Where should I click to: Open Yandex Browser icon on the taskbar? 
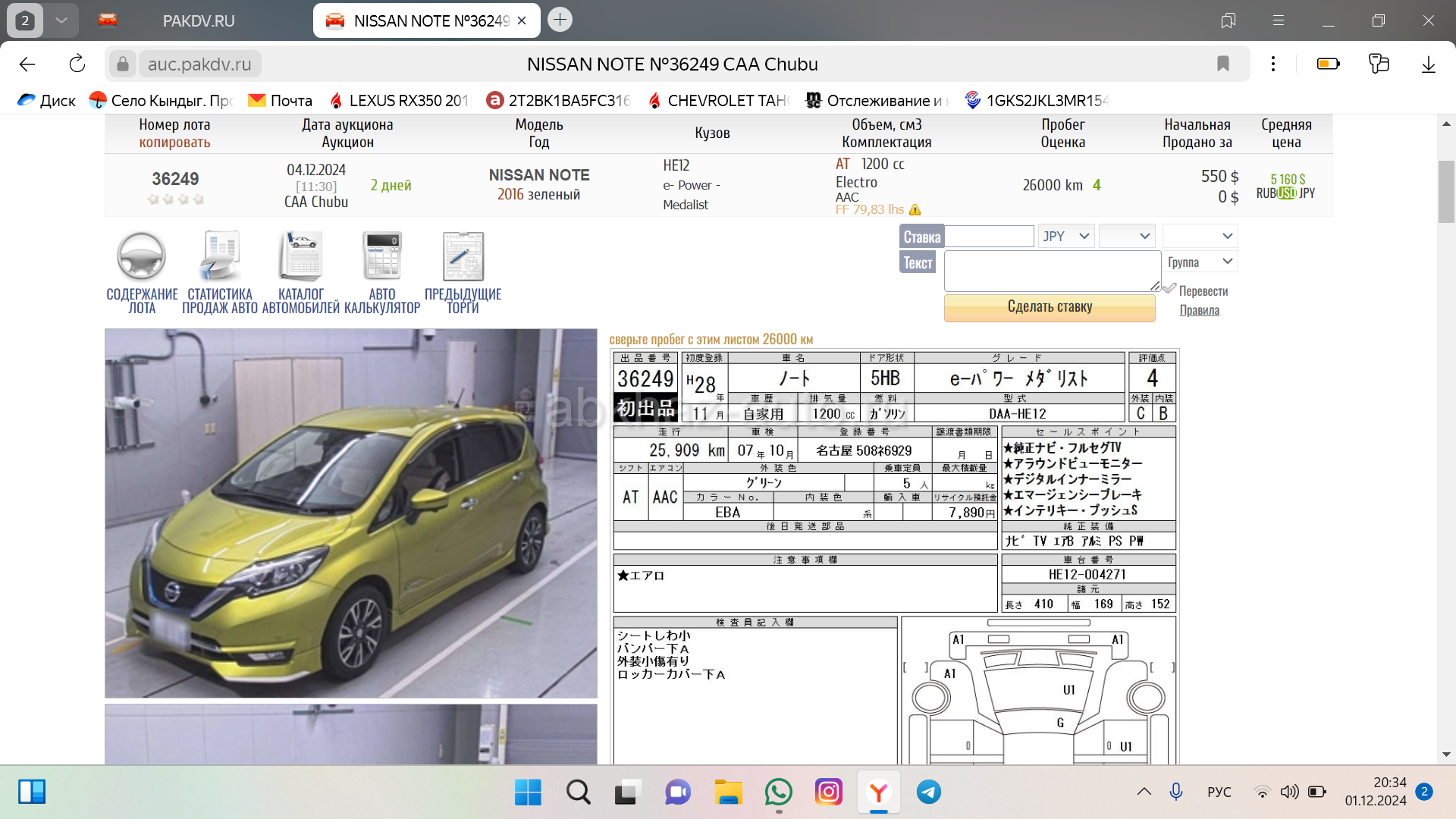point(879,792)
